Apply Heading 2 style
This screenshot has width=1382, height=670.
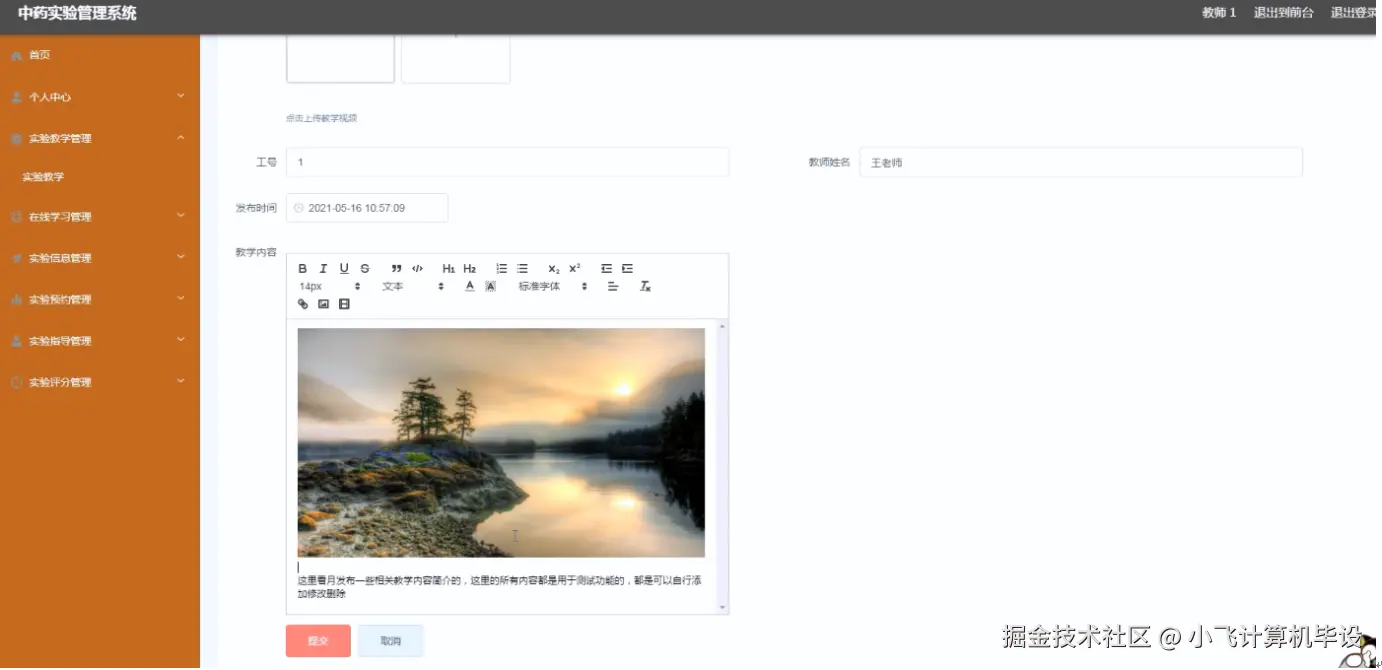tap(470, 269)
